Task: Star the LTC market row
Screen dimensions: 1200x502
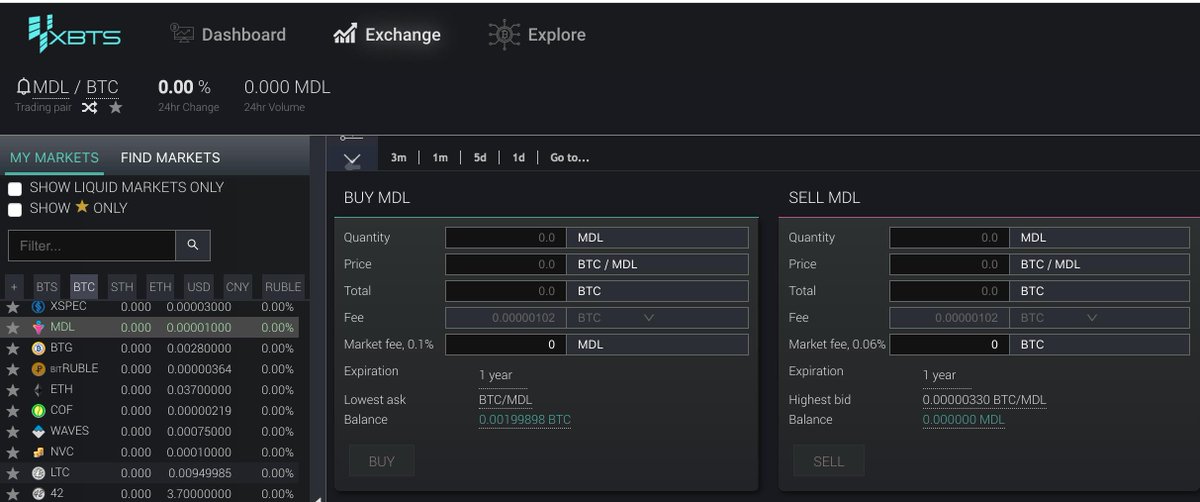Action: (13, 473)
